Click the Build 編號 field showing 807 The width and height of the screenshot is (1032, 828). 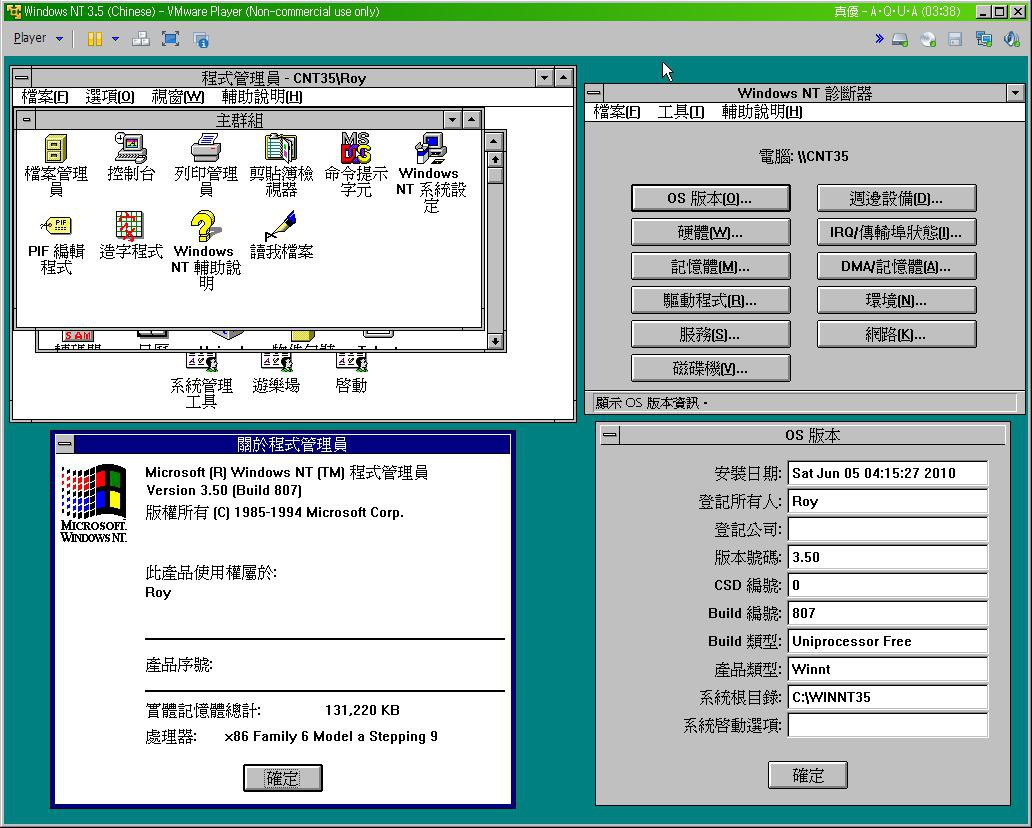pyautogui.click(x=887, y=613)
